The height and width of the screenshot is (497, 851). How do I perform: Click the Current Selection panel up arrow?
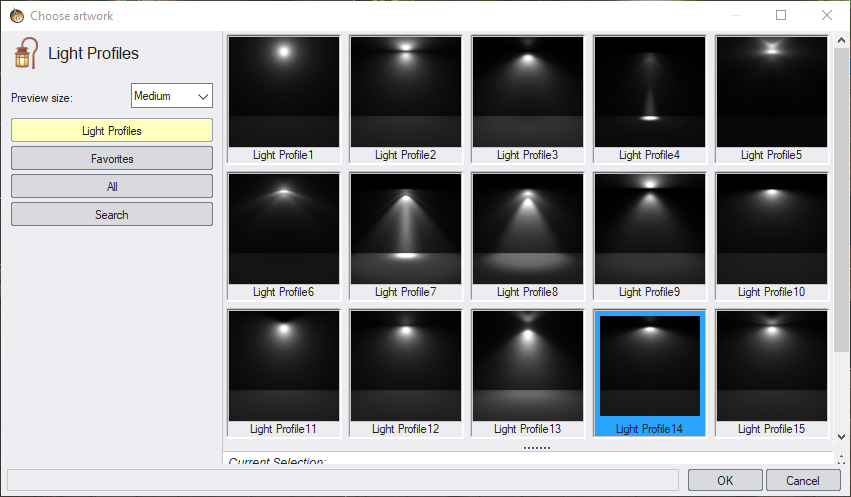pos(841,456)
